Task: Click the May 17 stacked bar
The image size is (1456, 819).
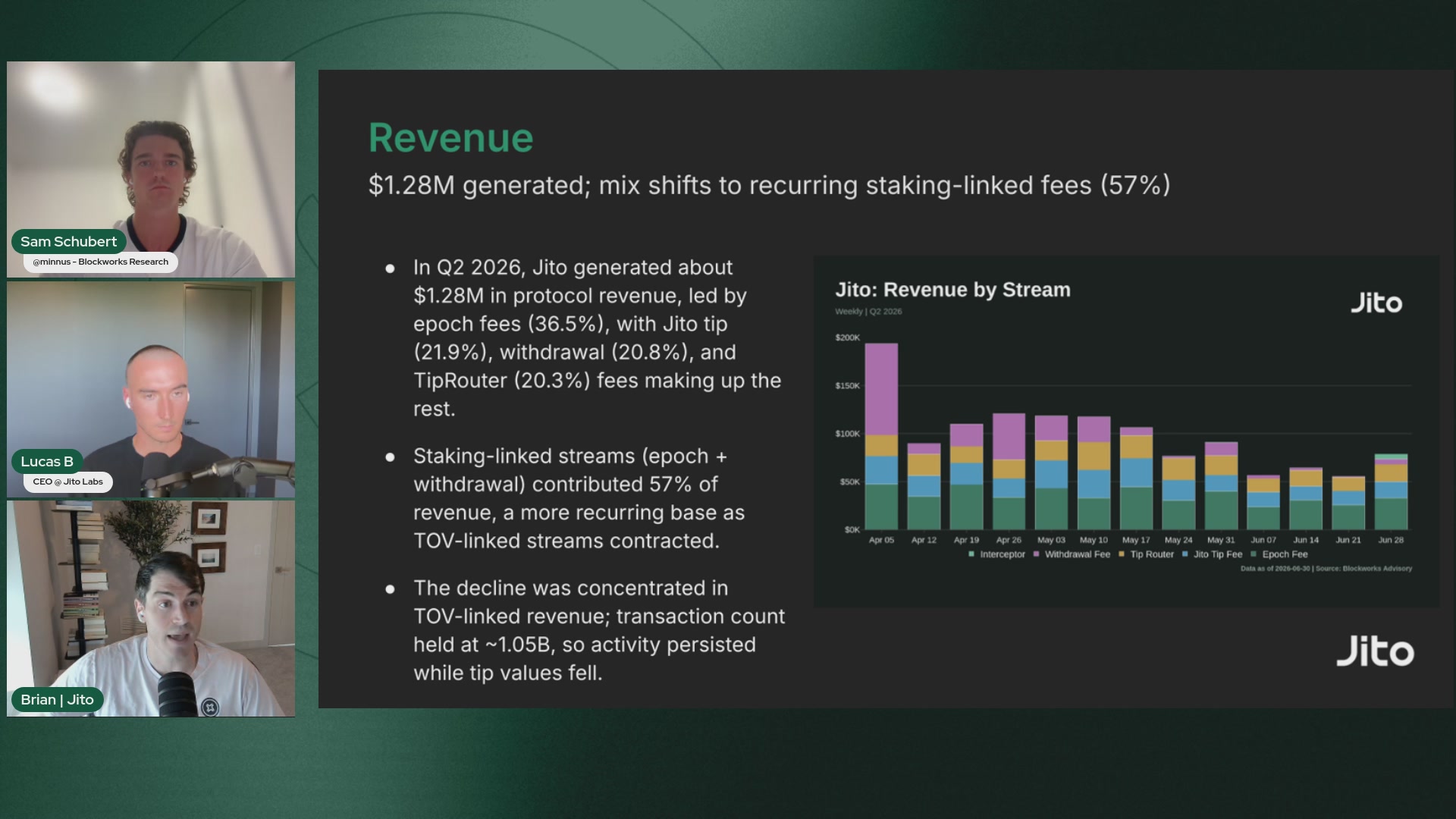Action: click(x=1136, y=479)
